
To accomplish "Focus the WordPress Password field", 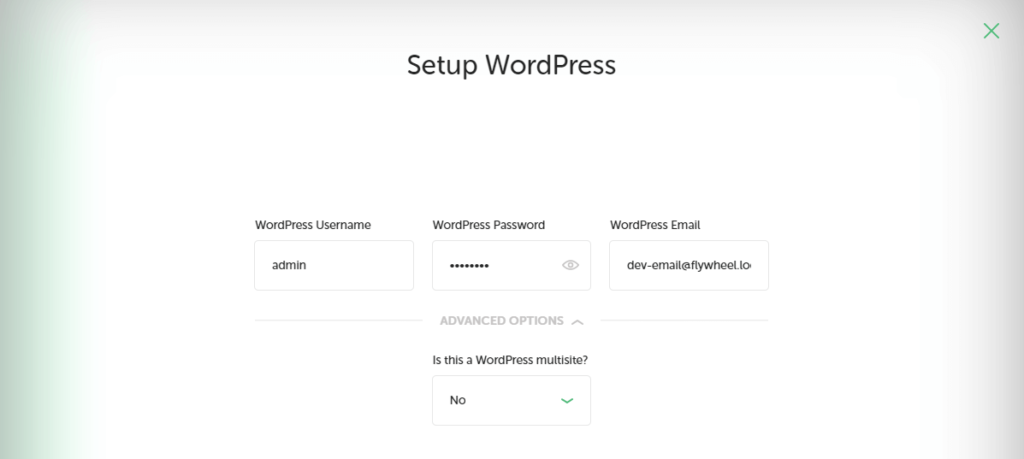I will (x=511, y=265).
